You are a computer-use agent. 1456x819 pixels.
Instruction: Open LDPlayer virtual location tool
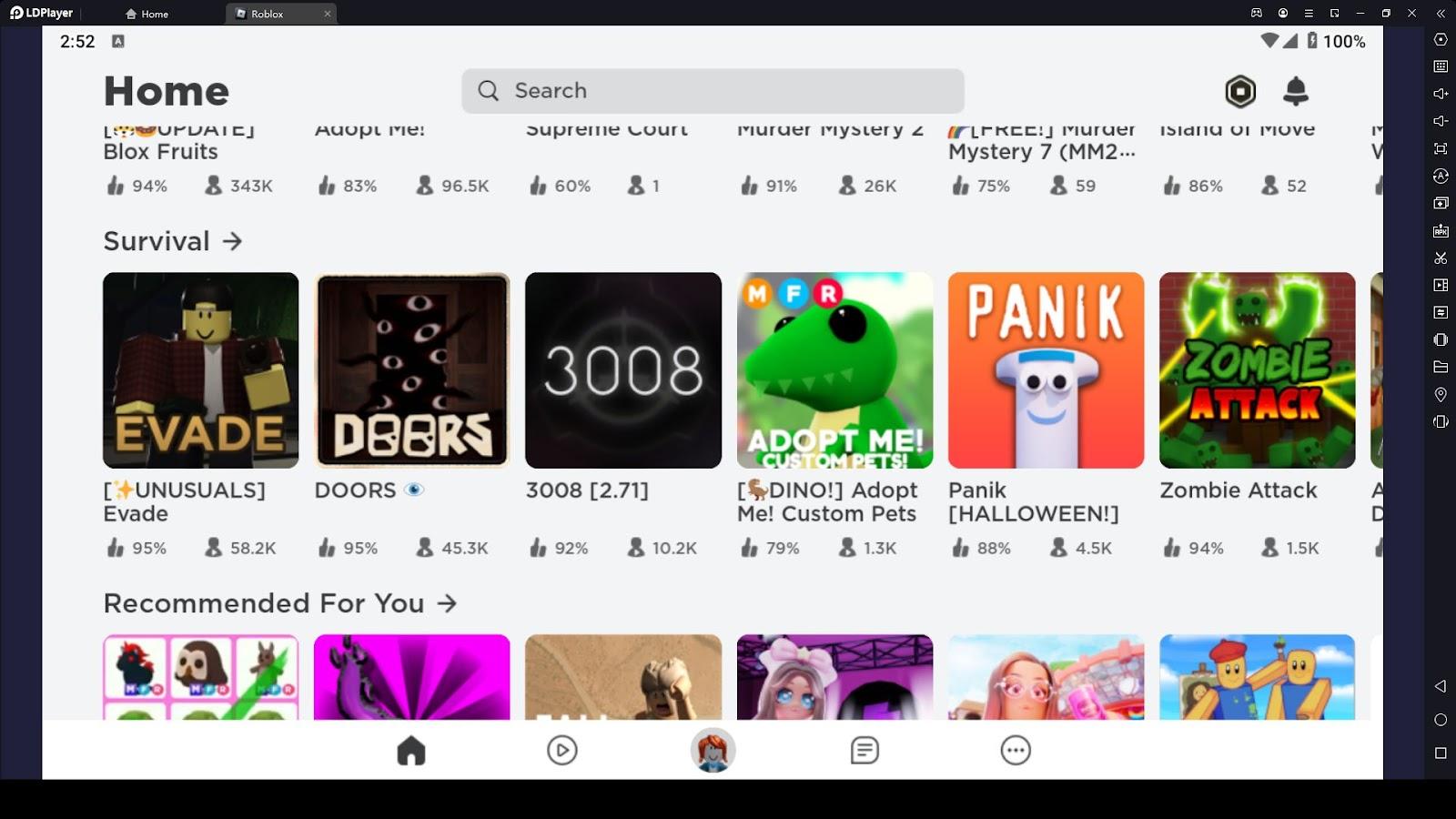tap(1441, 396)
